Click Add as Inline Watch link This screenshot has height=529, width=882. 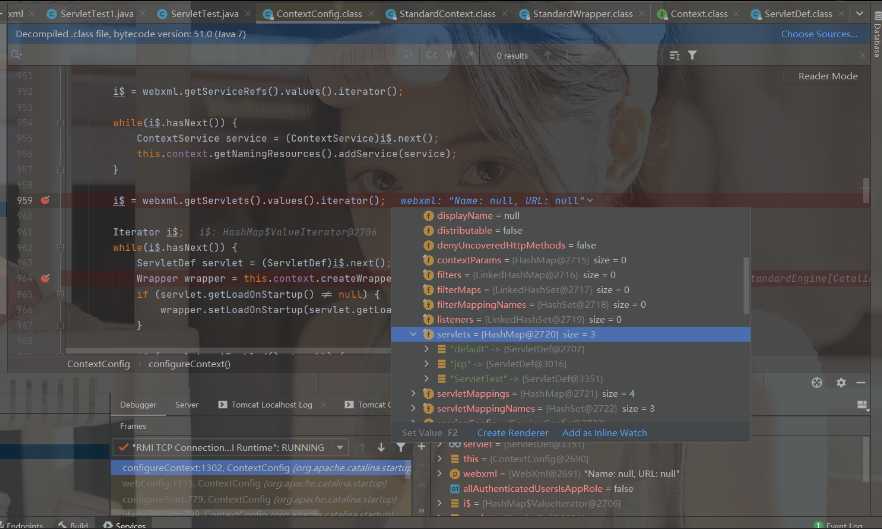(x=605, y=433)
